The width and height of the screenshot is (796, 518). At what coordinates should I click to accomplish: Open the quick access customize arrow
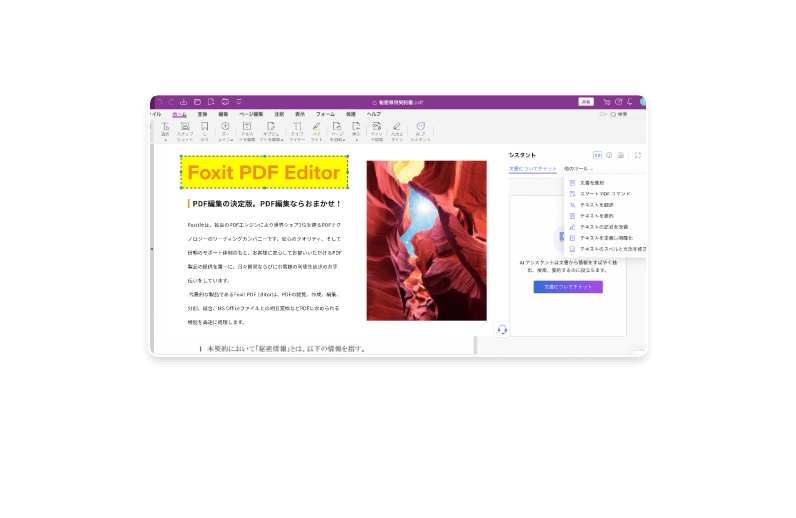[x=239, y=102]
